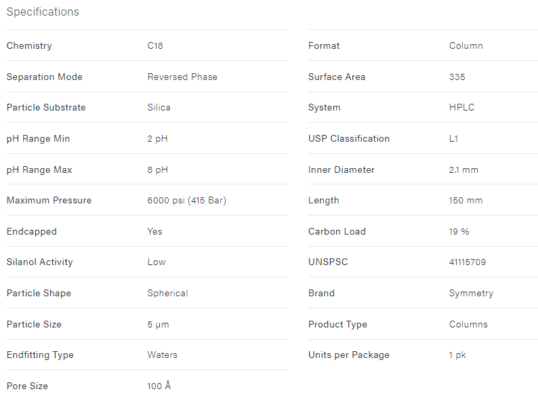Select the USP Classification L1 value
The height and width of the screenshot is (400, 538).
point(454,139)
